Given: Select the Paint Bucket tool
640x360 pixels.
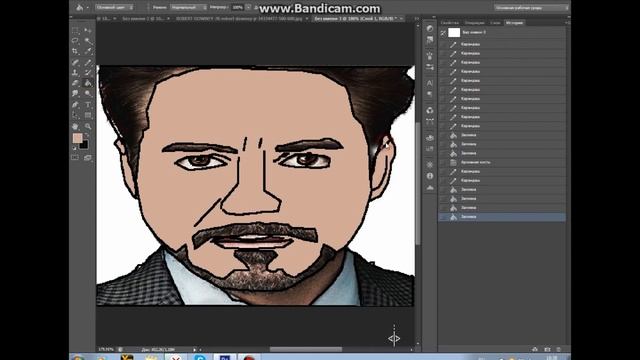Looking at the screenshot, I should [x=88, y=83].
